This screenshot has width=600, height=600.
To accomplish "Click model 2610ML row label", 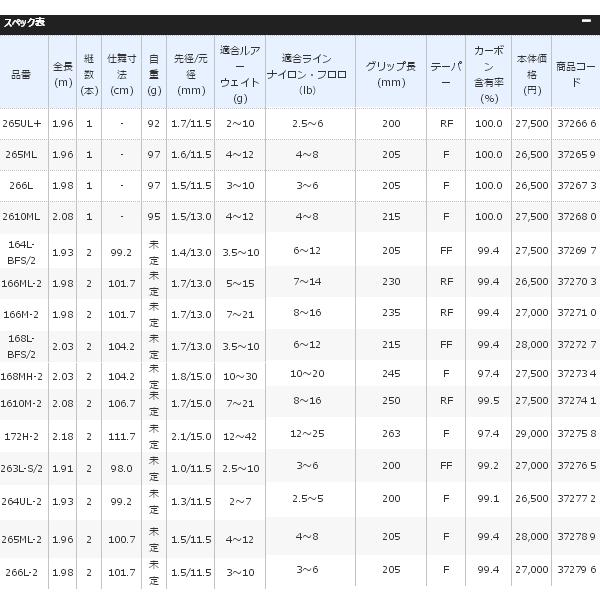I will pyautogui.click(x=21, y=216).
